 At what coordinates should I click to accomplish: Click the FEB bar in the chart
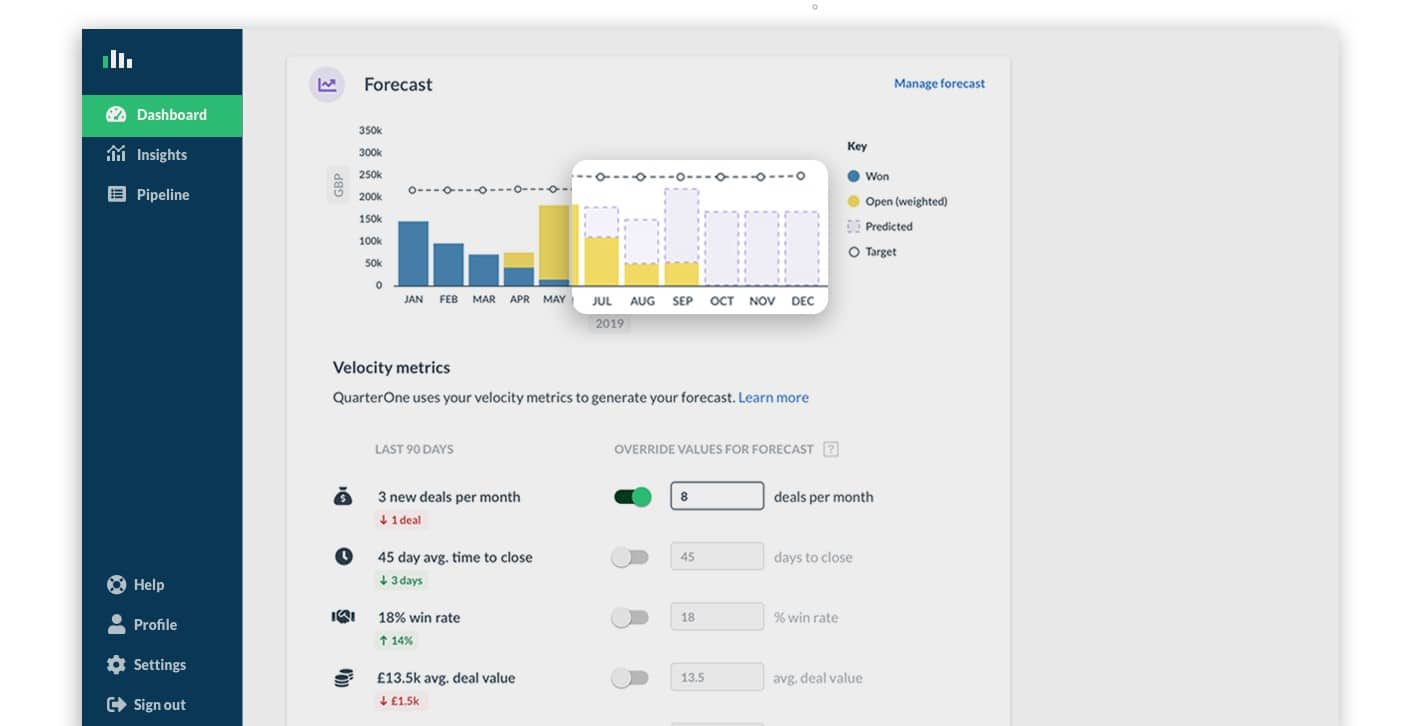pyautogui.click(x=448, y=264)
